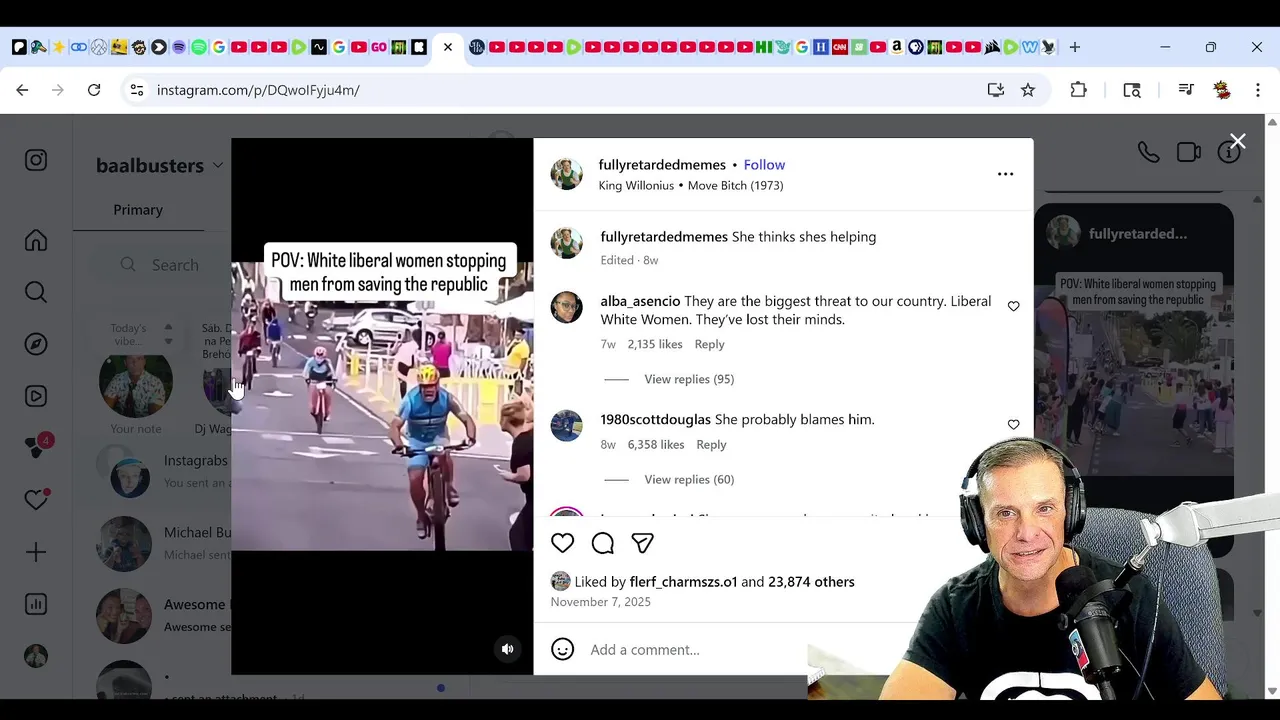Select the Primary messages tab
The image size is (1280, 720).
[x=138, y=210]
